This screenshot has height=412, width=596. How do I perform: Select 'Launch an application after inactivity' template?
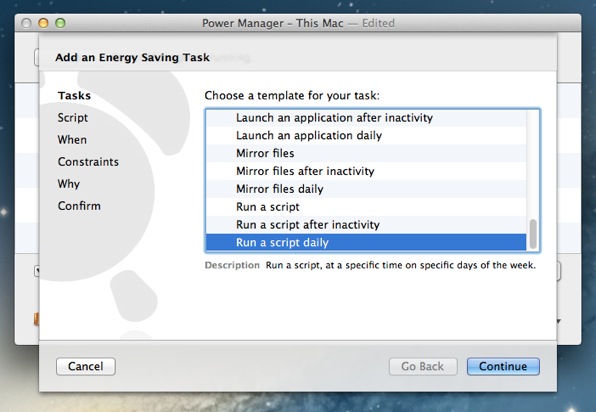pyautogui.click(x=366, y=118)
